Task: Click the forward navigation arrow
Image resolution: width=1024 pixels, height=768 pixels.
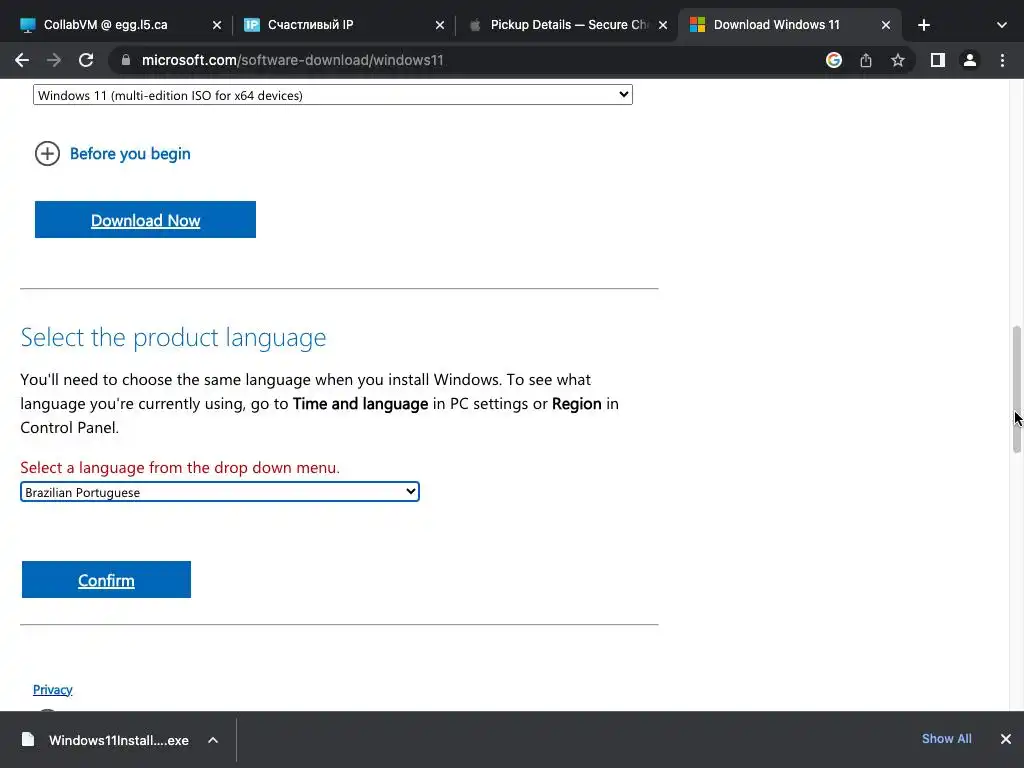Action: pos(54,60)
